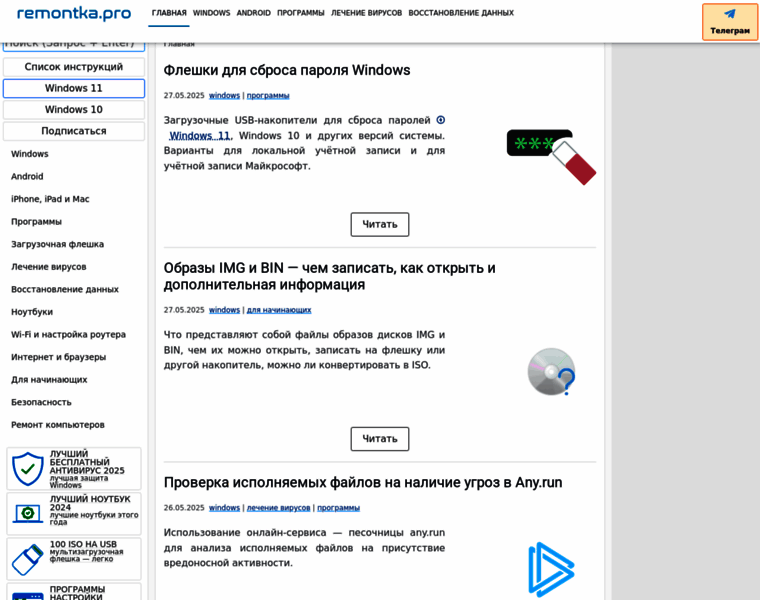Click для начинающих tag link

coord(279,310)
